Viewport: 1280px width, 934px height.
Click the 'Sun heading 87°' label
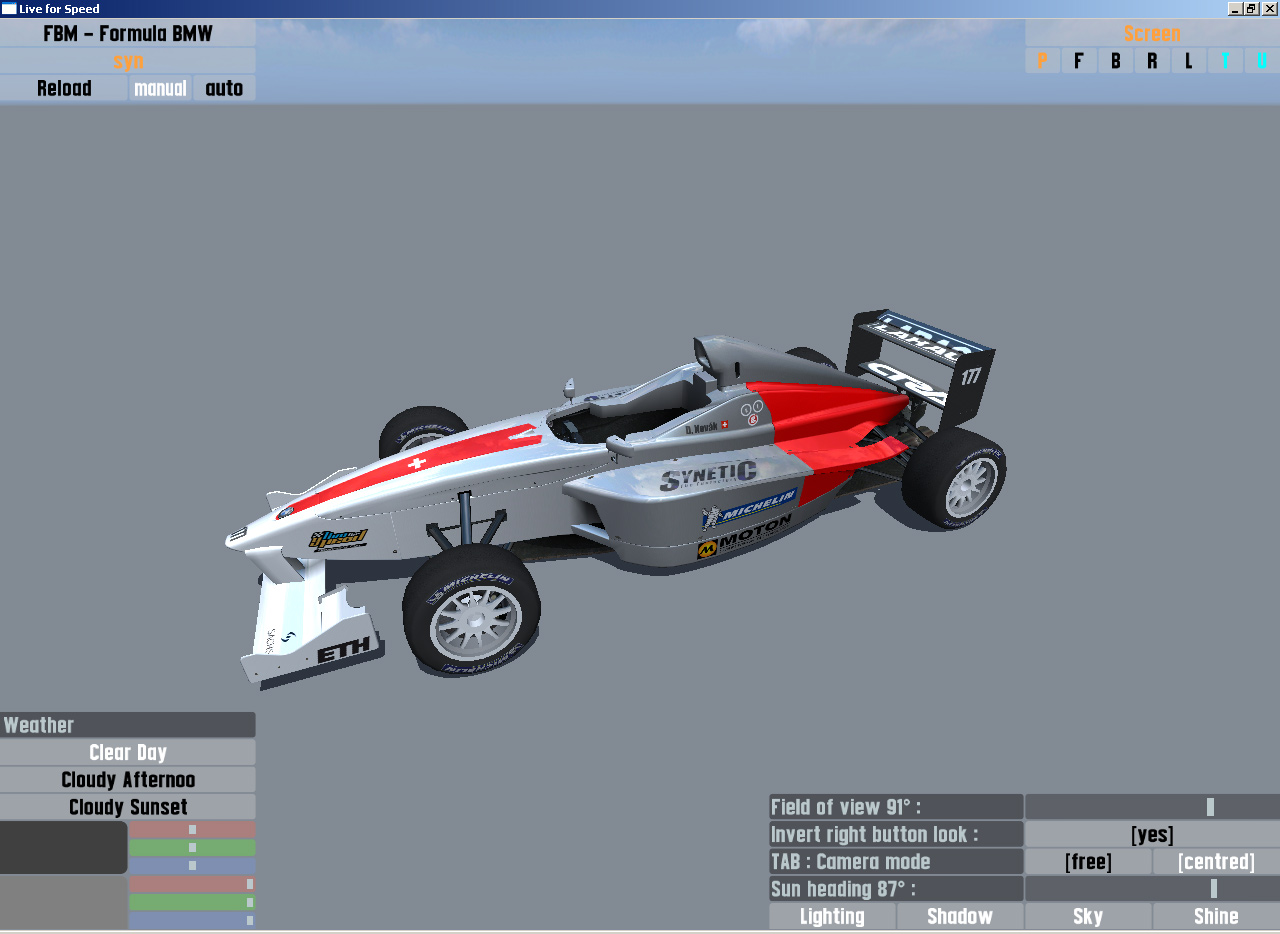896,888
